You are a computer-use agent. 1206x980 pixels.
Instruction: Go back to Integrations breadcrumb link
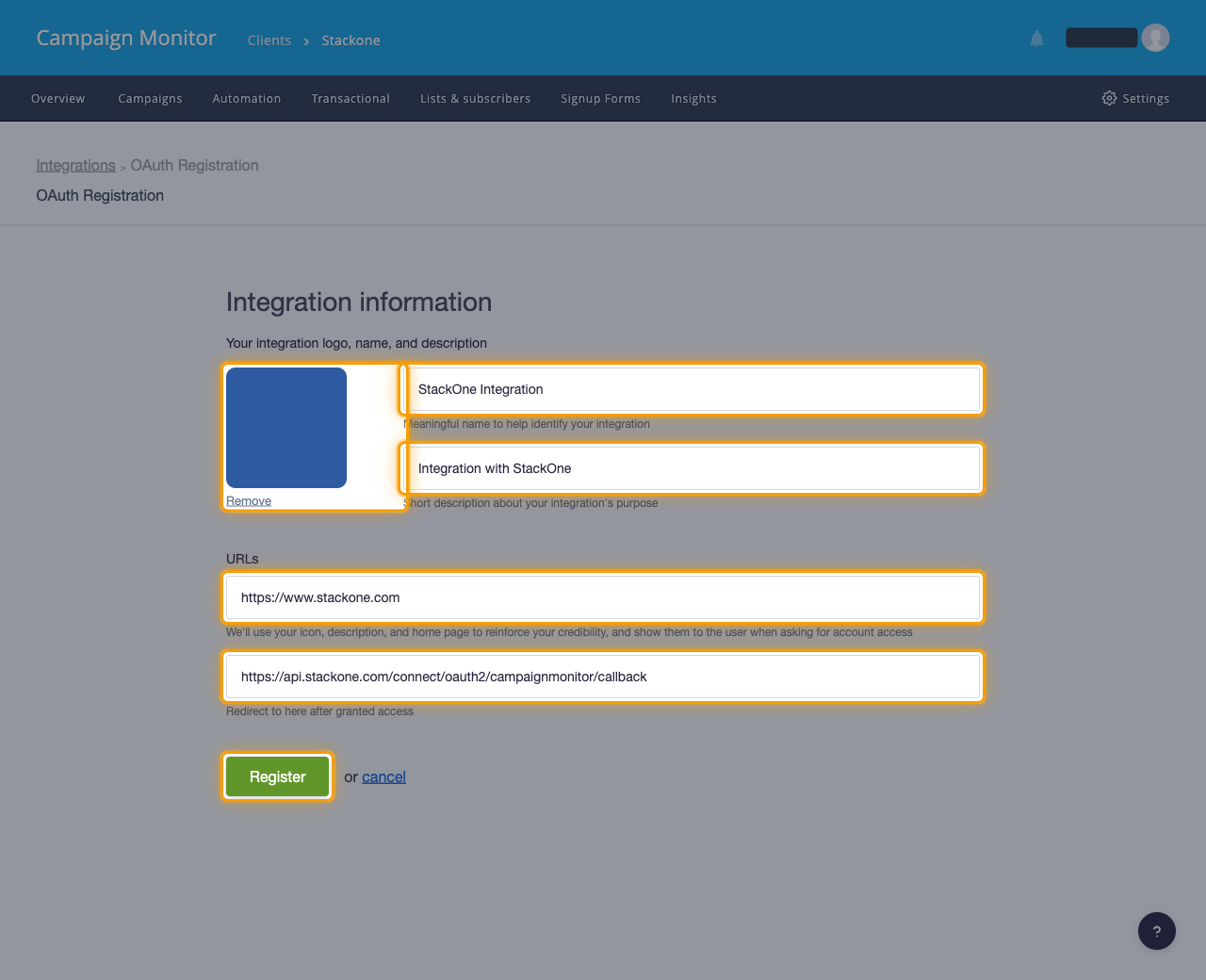pos(75,165)
